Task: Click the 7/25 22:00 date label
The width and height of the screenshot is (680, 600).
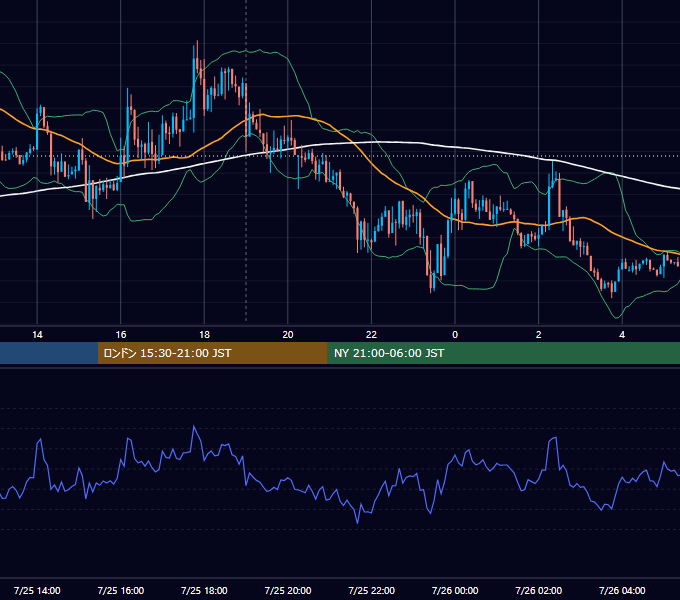Action: [372, 590]
